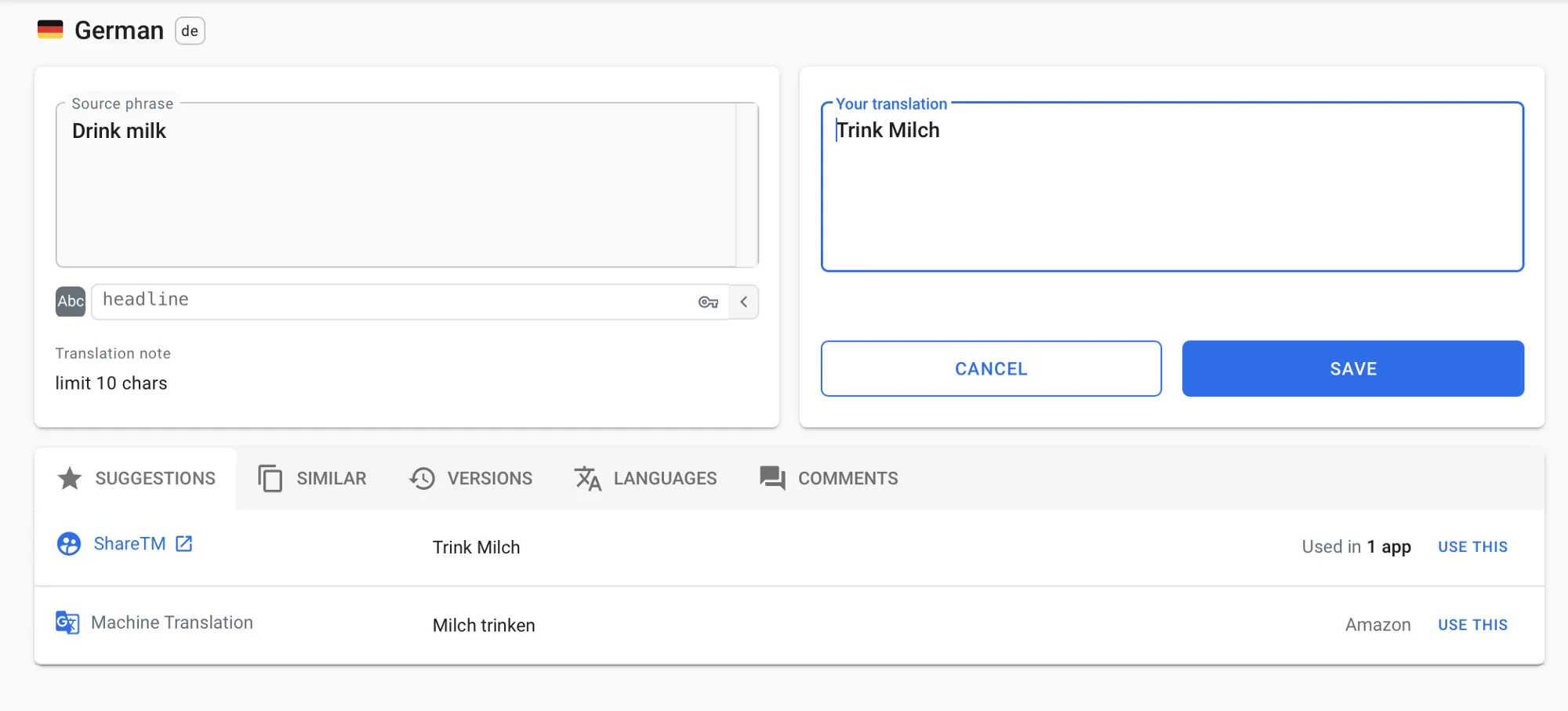Click the Abc text type icon
Viewport: 1568px width, 711px height.
[71, 302]
